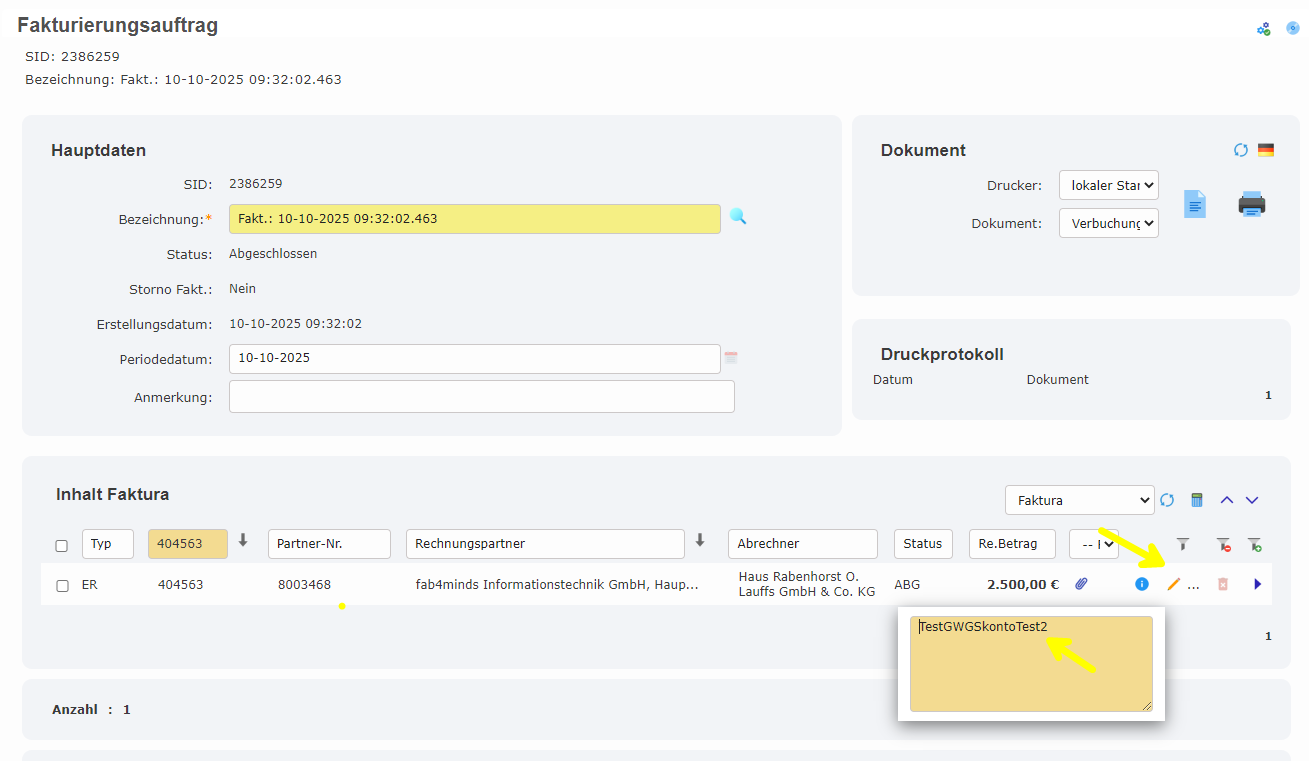The height and width of the screenshot is (761, 1309).
Task: Click the Rechnungspartner column filter field
Action: coord(544,544)
